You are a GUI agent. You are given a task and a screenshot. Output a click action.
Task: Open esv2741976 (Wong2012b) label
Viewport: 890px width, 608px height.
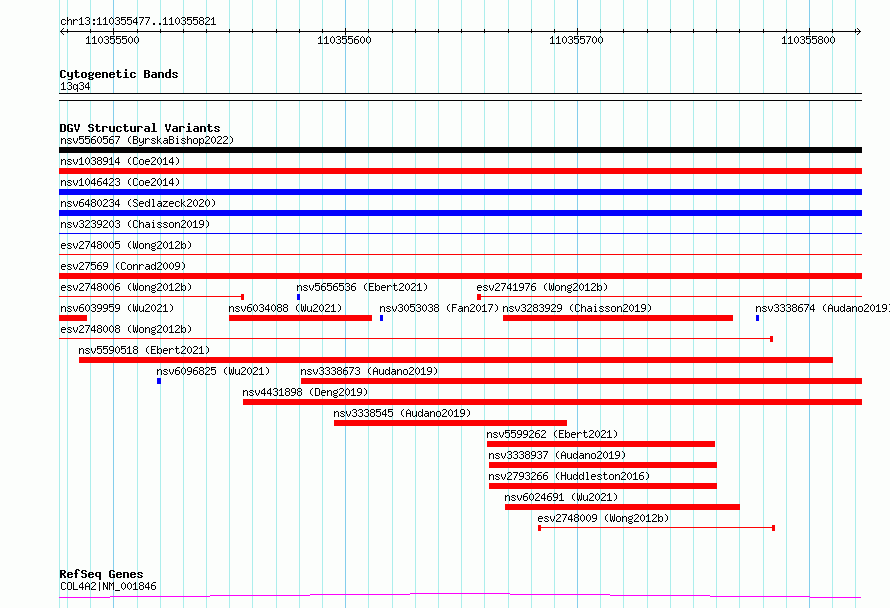click(542, 287)
